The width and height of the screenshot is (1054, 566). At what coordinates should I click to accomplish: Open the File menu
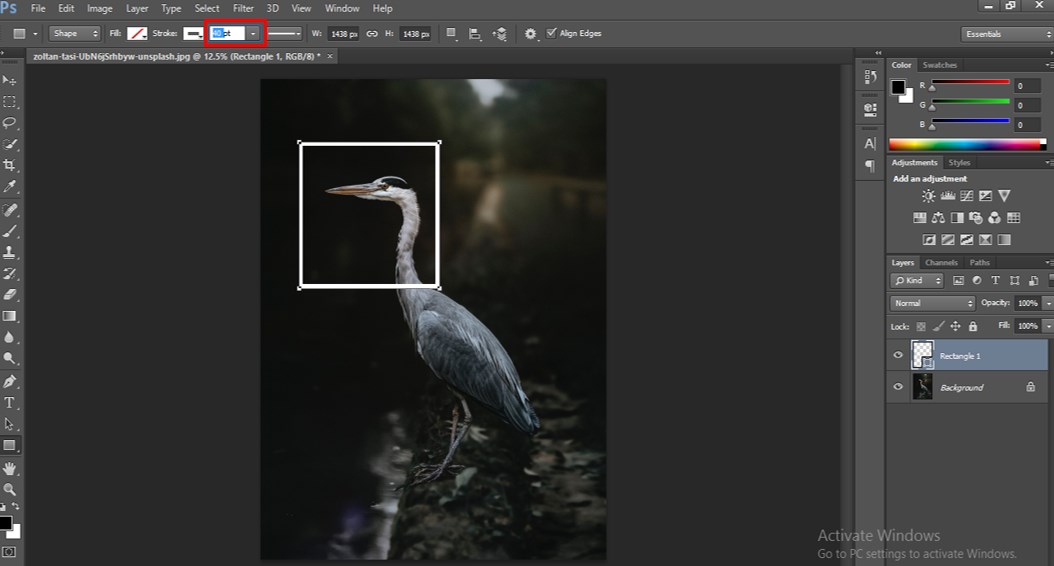tap(38, 9)
